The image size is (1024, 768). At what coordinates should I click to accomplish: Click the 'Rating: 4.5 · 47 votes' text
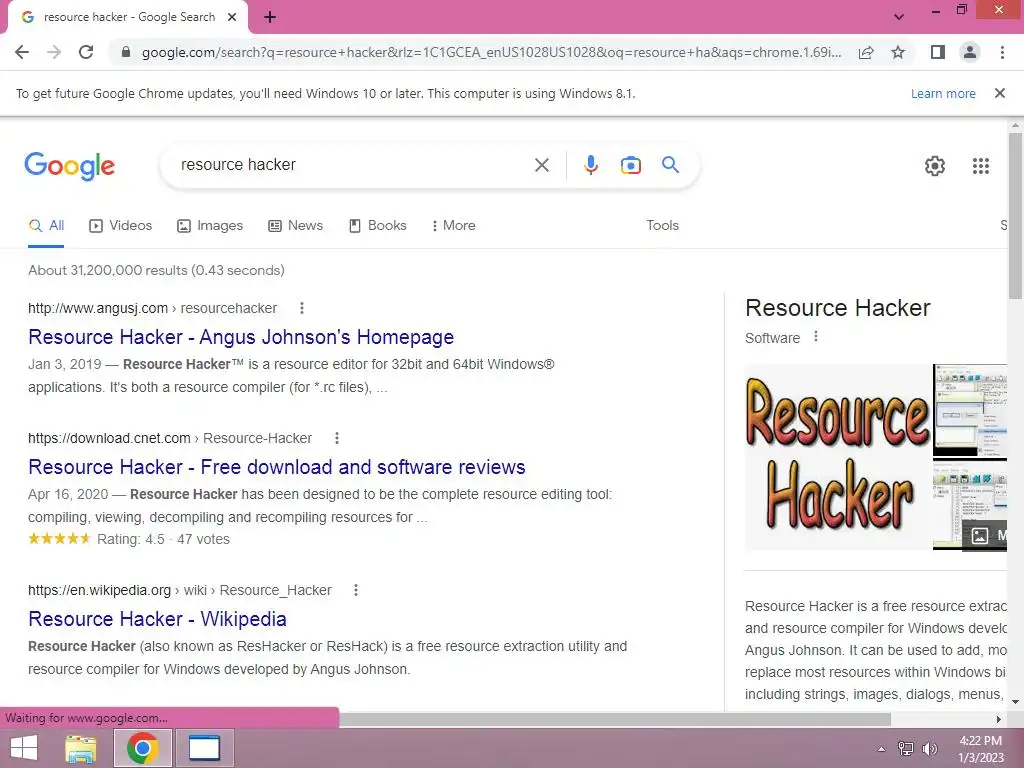pos(163,539)
